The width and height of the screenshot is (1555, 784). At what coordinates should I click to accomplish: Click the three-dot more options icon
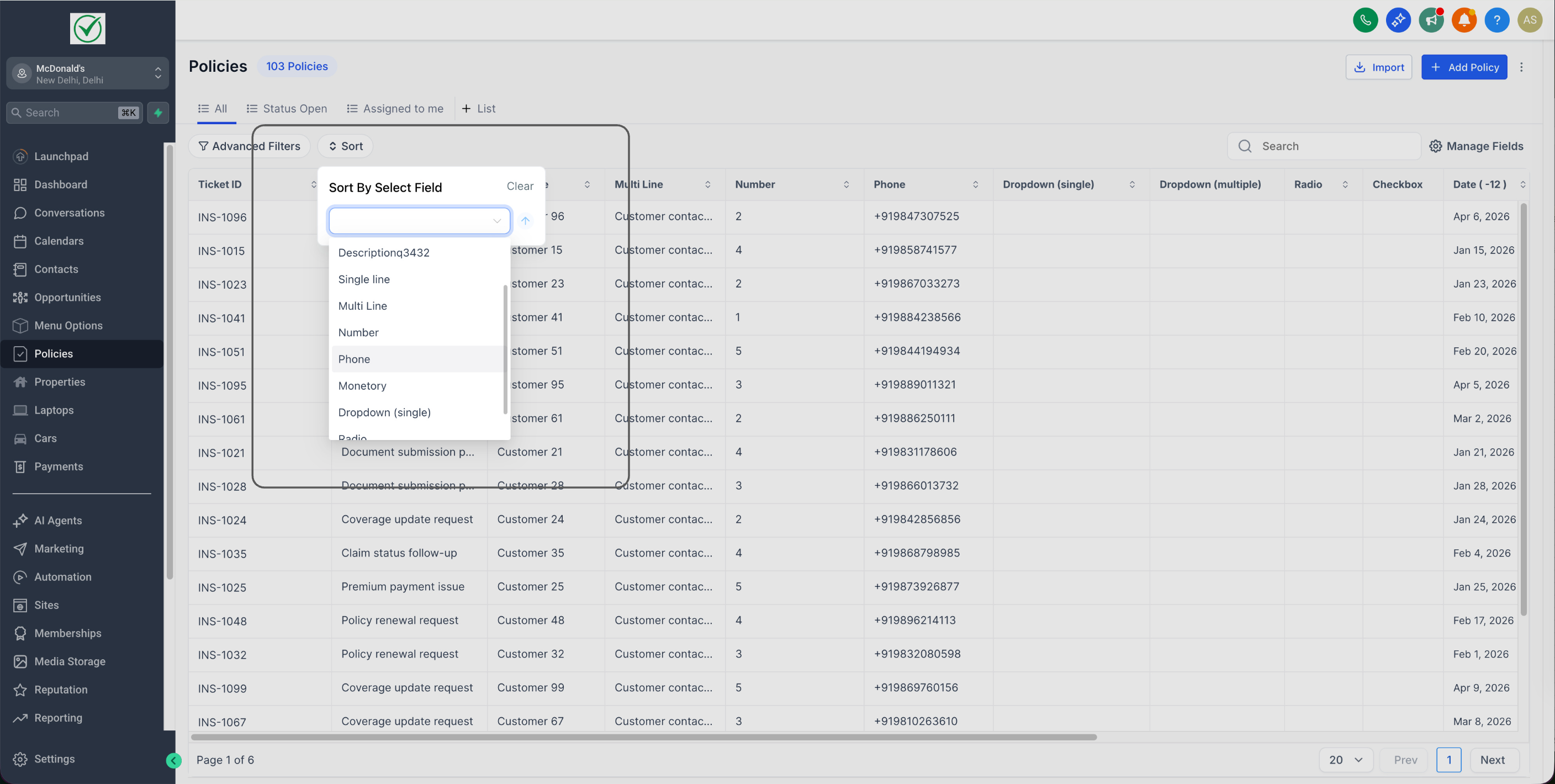tap(1521, 67)
